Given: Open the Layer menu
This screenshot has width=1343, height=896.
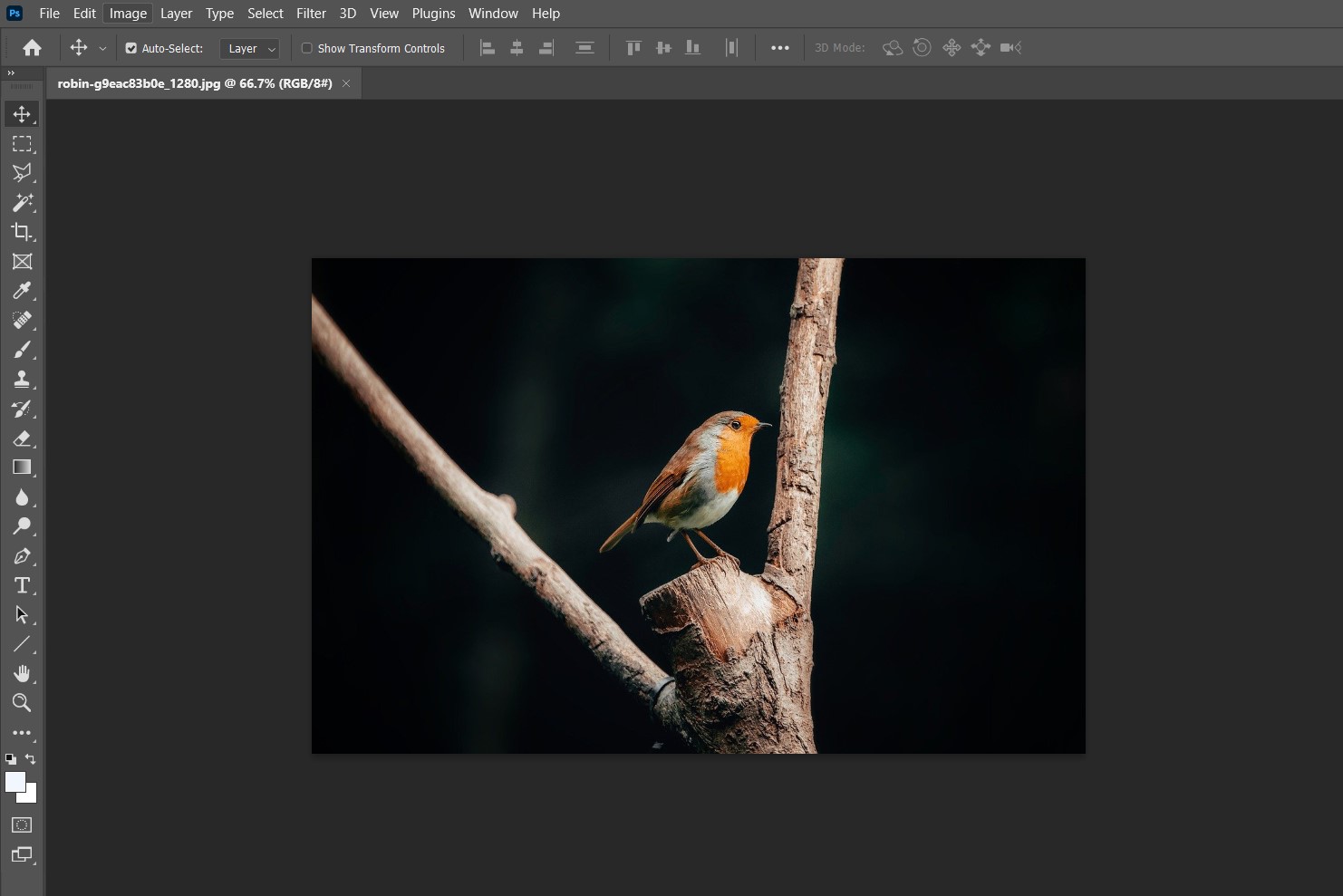Looking at the screenshot, I should click(176, 14).
